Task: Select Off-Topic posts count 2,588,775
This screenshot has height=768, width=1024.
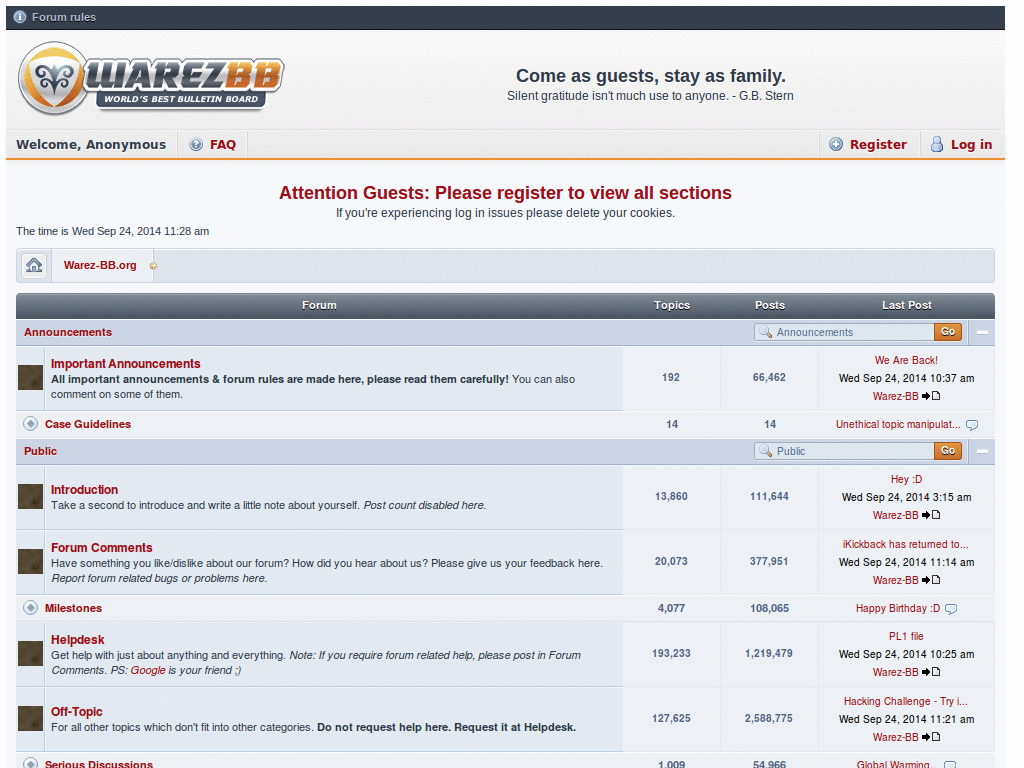Action: point(769,718)
